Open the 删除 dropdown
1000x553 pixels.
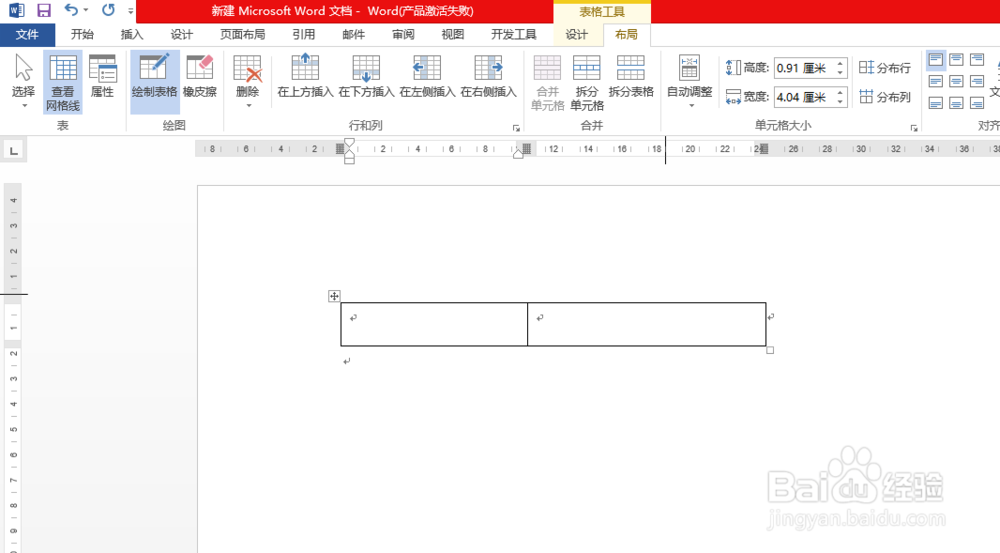(x=247, y=81)
